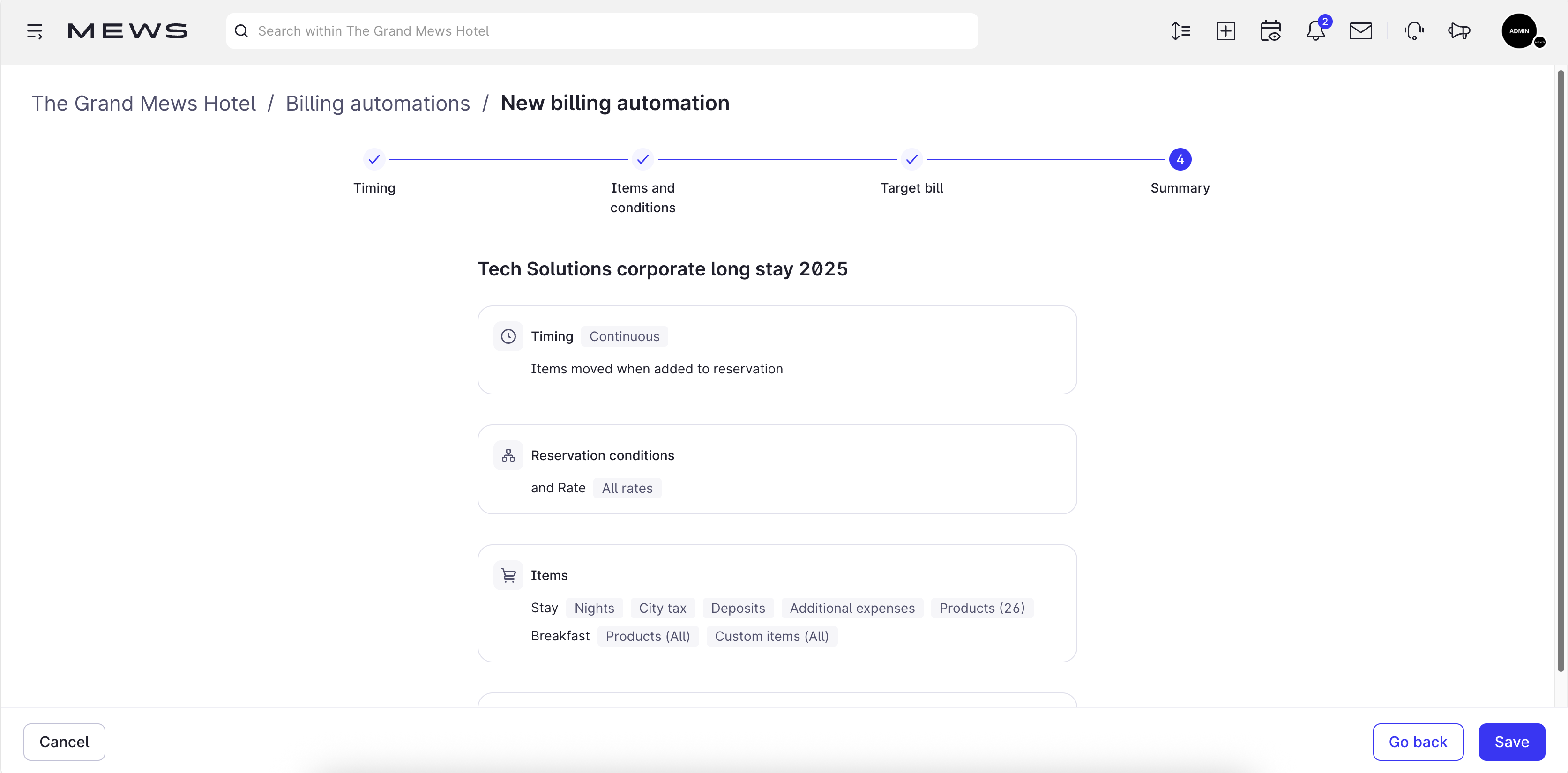Open notifications bell with 2 badge
The width and height of the screenshot is (1568, 773).
point(1317,30)
